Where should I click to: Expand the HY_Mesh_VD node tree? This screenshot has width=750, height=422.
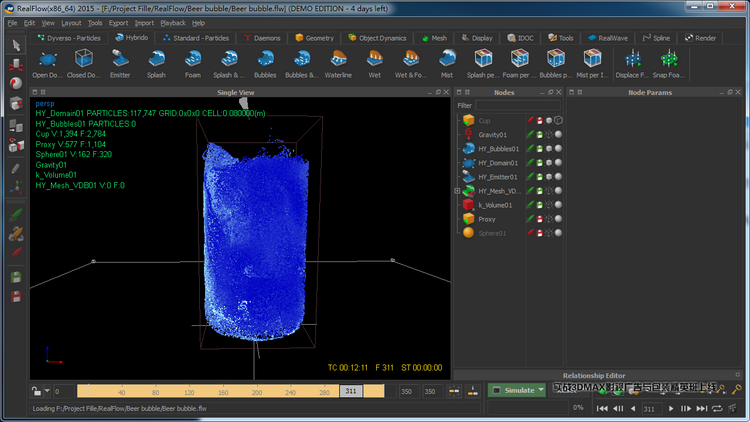[x=457, y=191]
